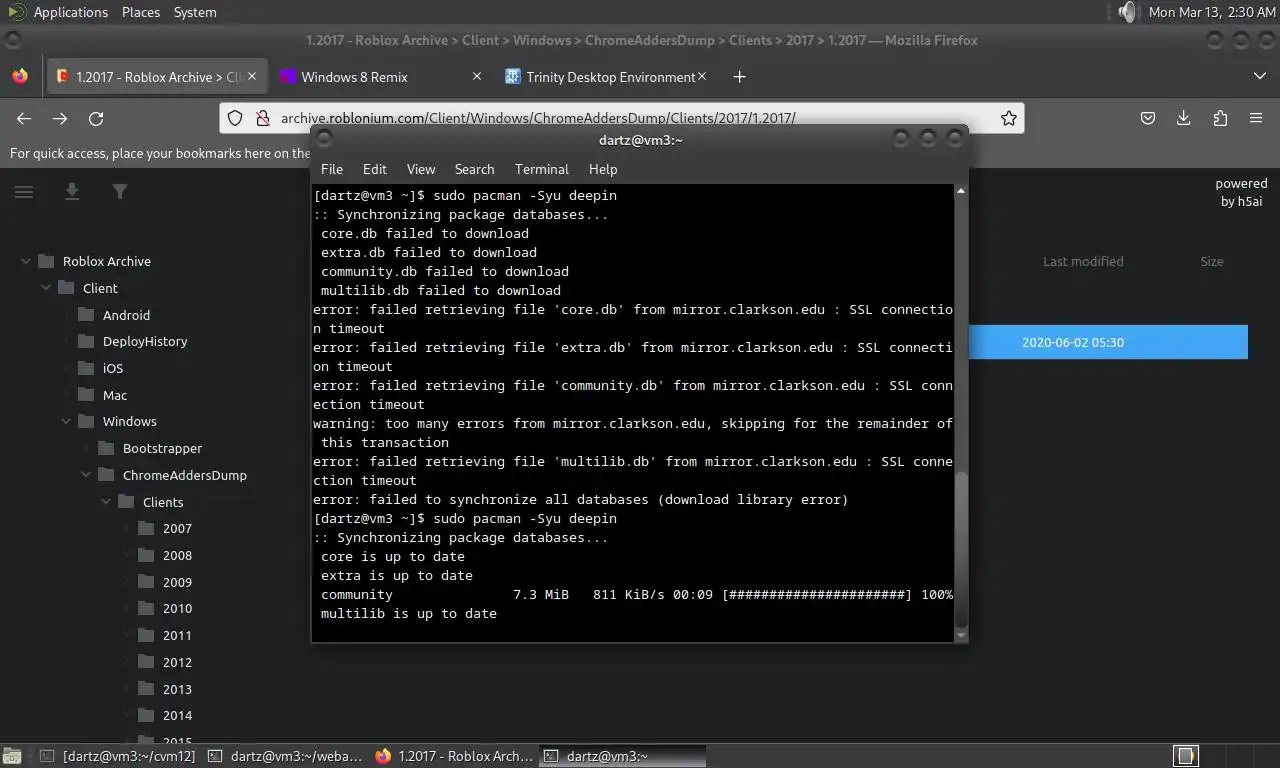This screenshot has width=1280, height=768.
Task: Click the volume speaker icon in the tray
Action: click(1127, 12)
